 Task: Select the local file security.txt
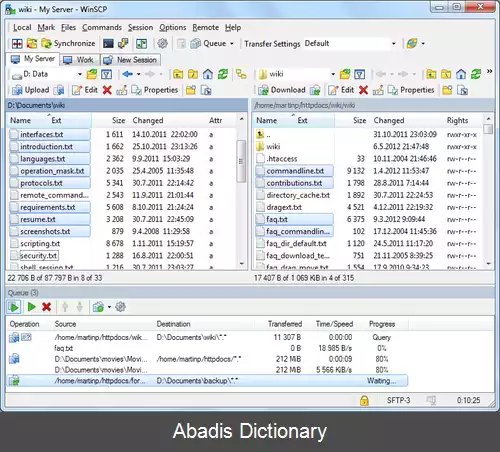[x=39, y=256]
